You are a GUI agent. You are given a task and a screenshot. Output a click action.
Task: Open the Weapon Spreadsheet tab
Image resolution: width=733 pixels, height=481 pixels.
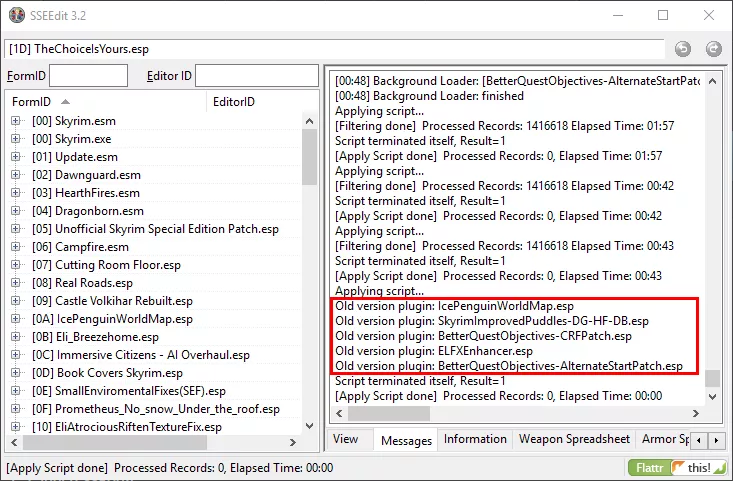574,439
